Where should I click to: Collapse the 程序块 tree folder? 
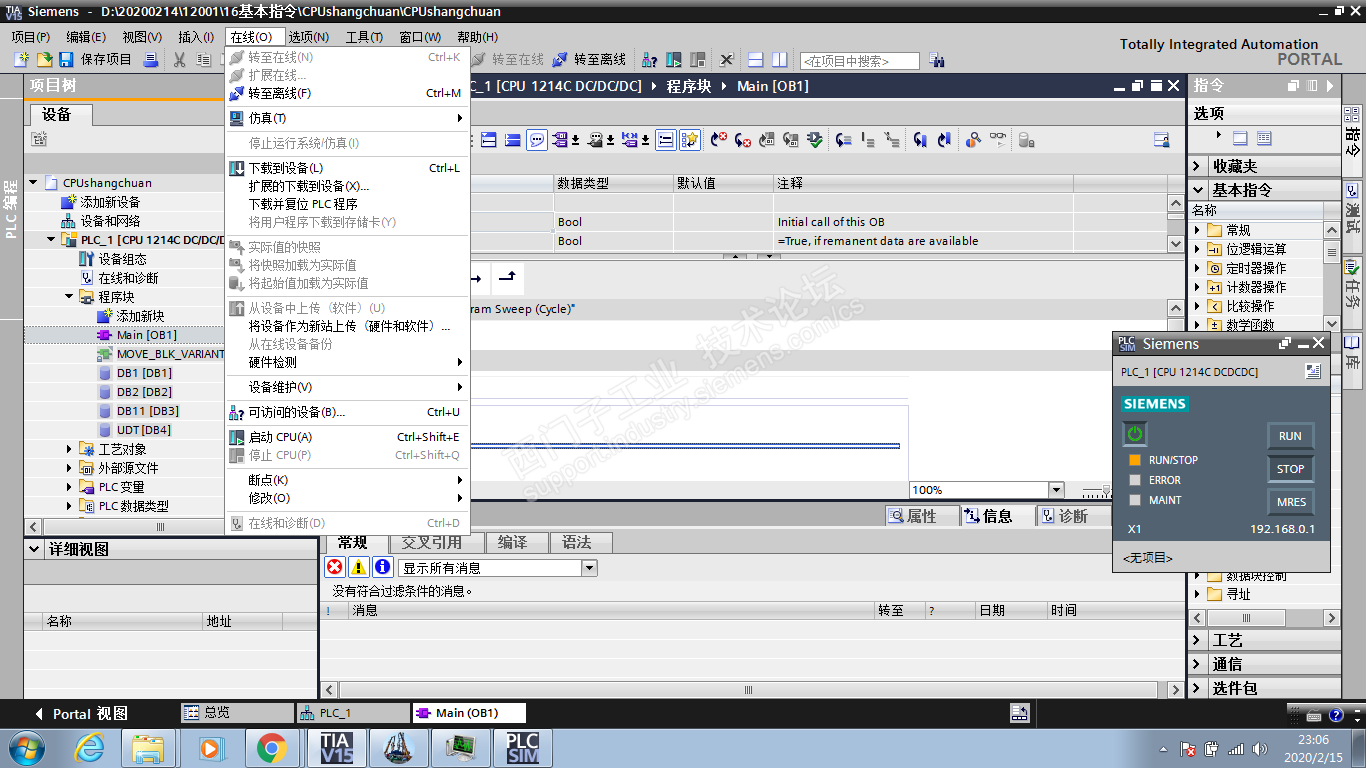[x=70, y=297]
